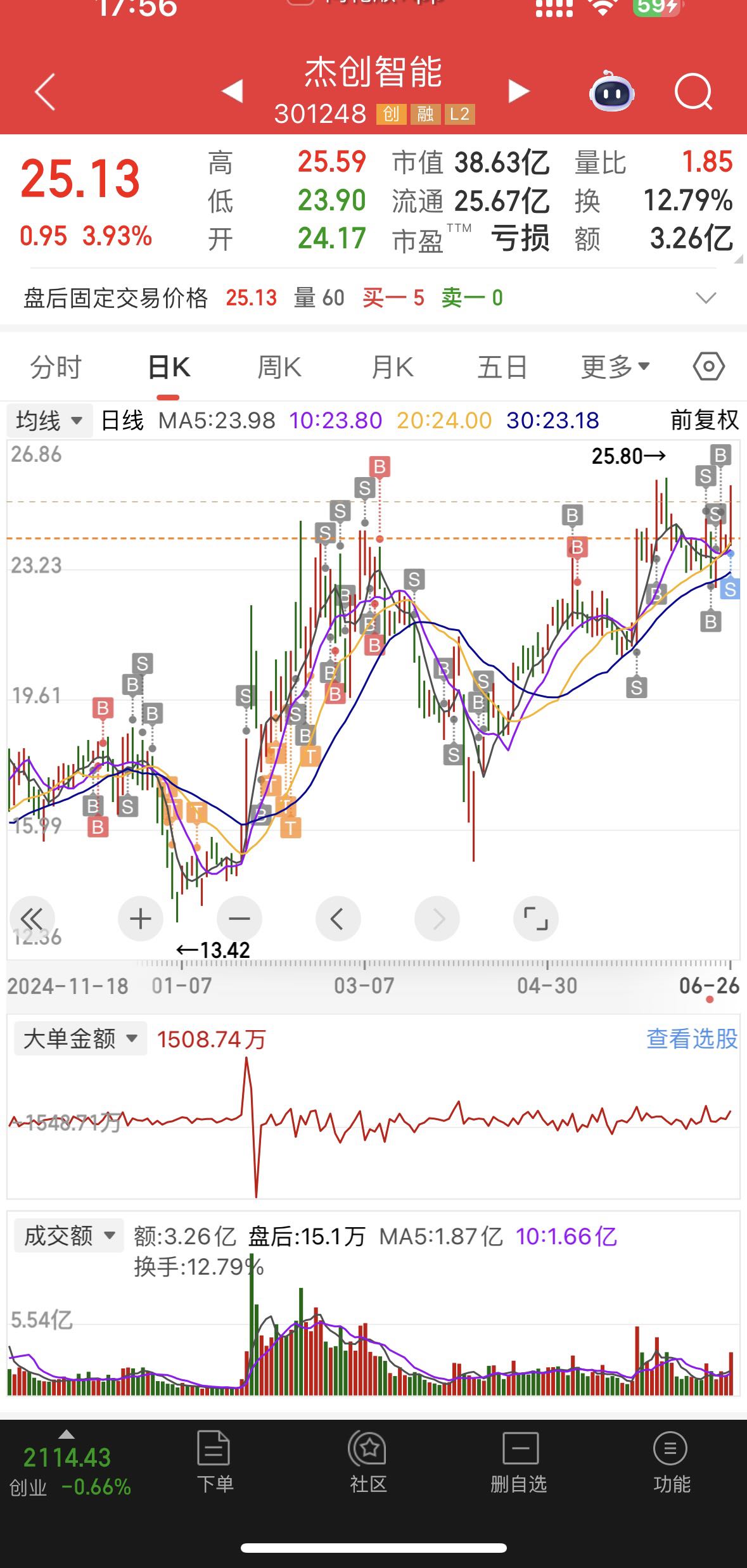
Task: Switch to 周K tab
Action: tap(279, 367)
